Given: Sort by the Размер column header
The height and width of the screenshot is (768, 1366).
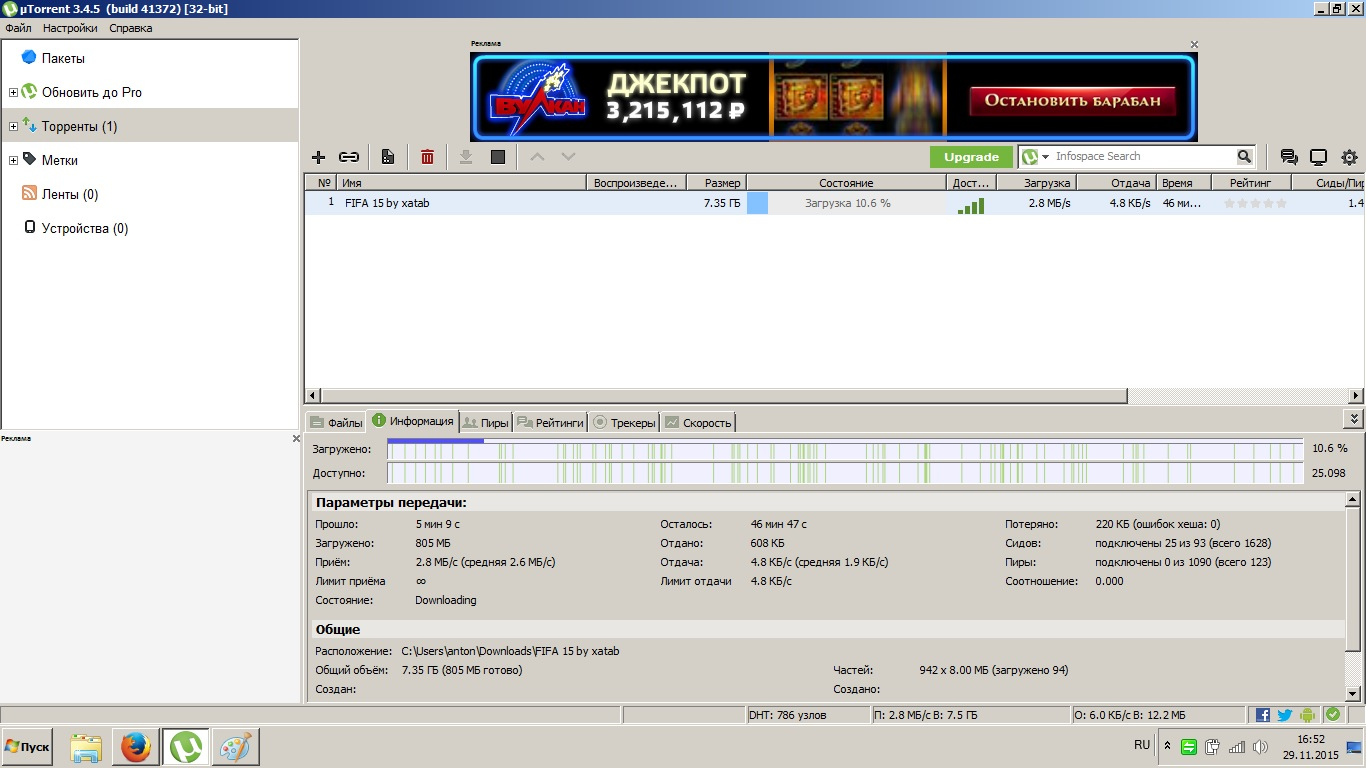Looking at the screenshot, I should (x=716, y=183).
